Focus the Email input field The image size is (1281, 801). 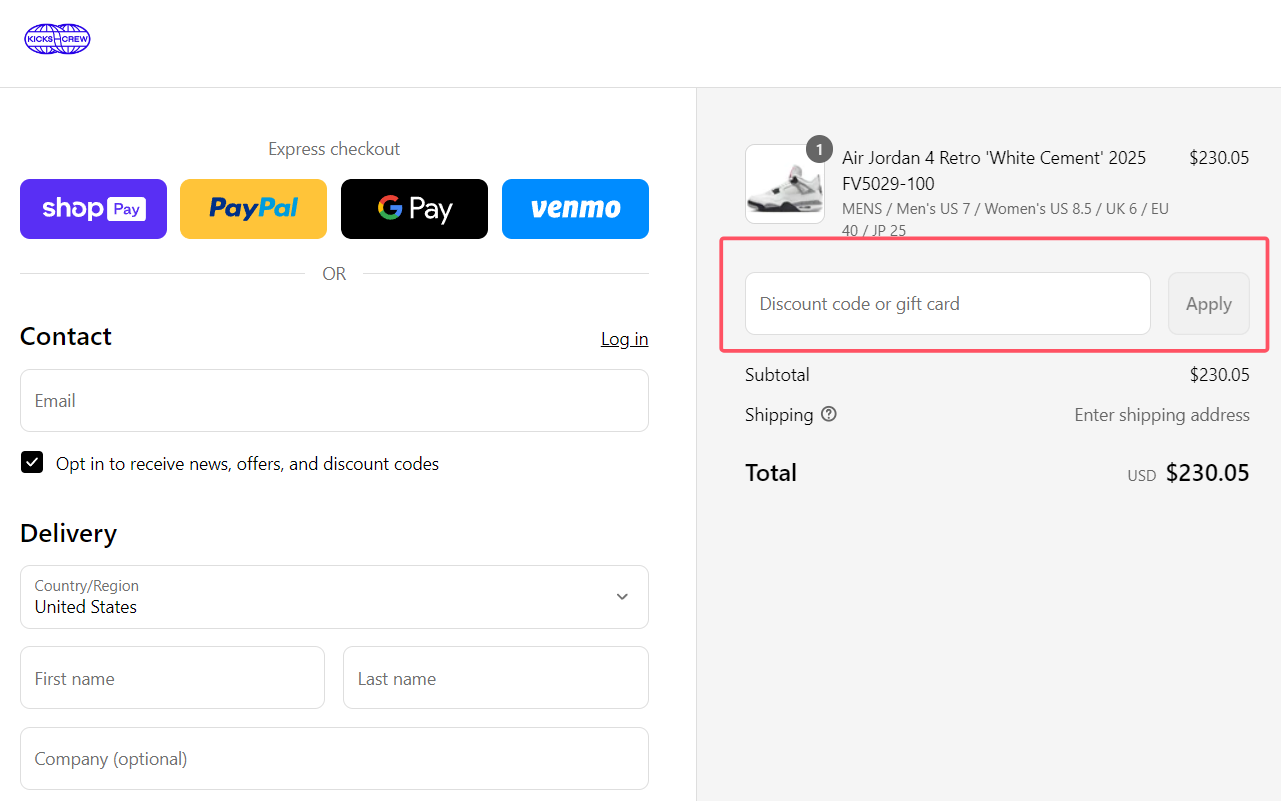[334, 401]
